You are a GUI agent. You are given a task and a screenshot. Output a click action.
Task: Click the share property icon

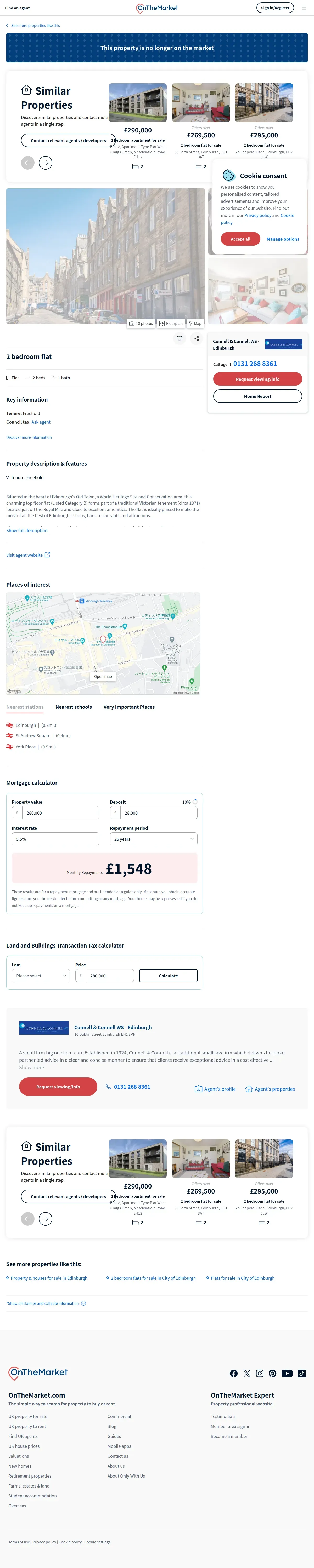(x=196, y=338)
